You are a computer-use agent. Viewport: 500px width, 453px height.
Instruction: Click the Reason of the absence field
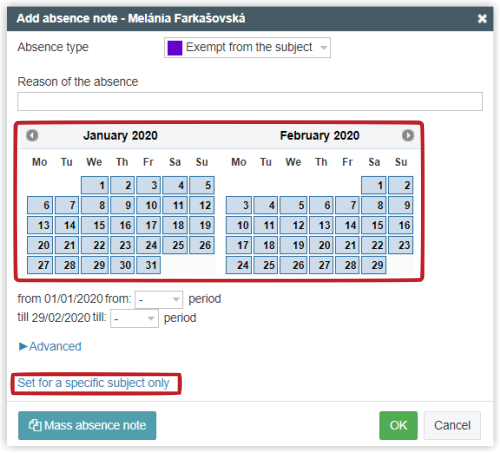click(250, 101)
